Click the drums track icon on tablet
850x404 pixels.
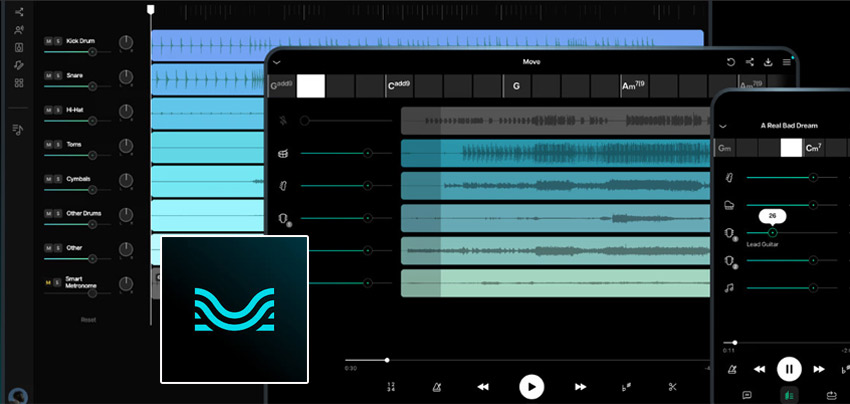click(x=282, y=153)
